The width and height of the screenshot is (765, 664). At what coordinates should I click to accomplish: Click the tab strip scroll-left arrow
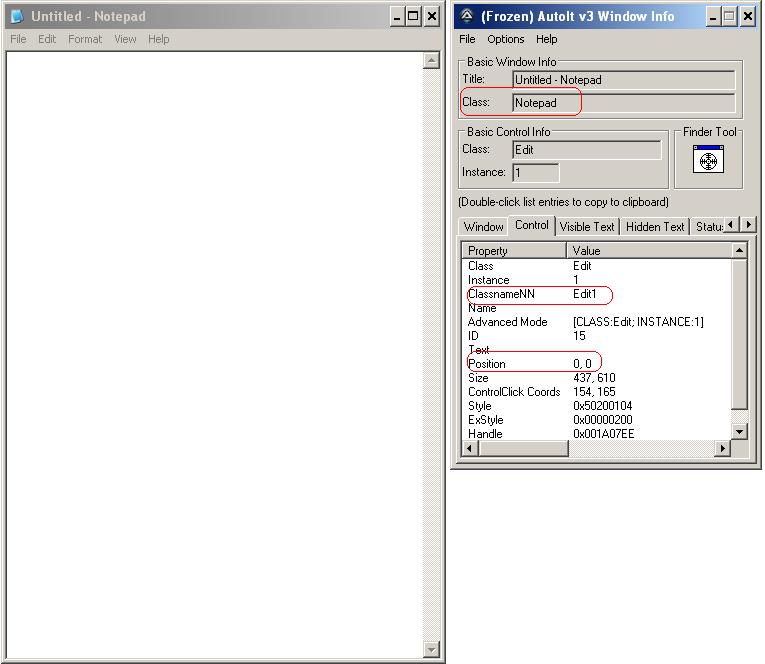pyautogui.click(x=731, y=225)
